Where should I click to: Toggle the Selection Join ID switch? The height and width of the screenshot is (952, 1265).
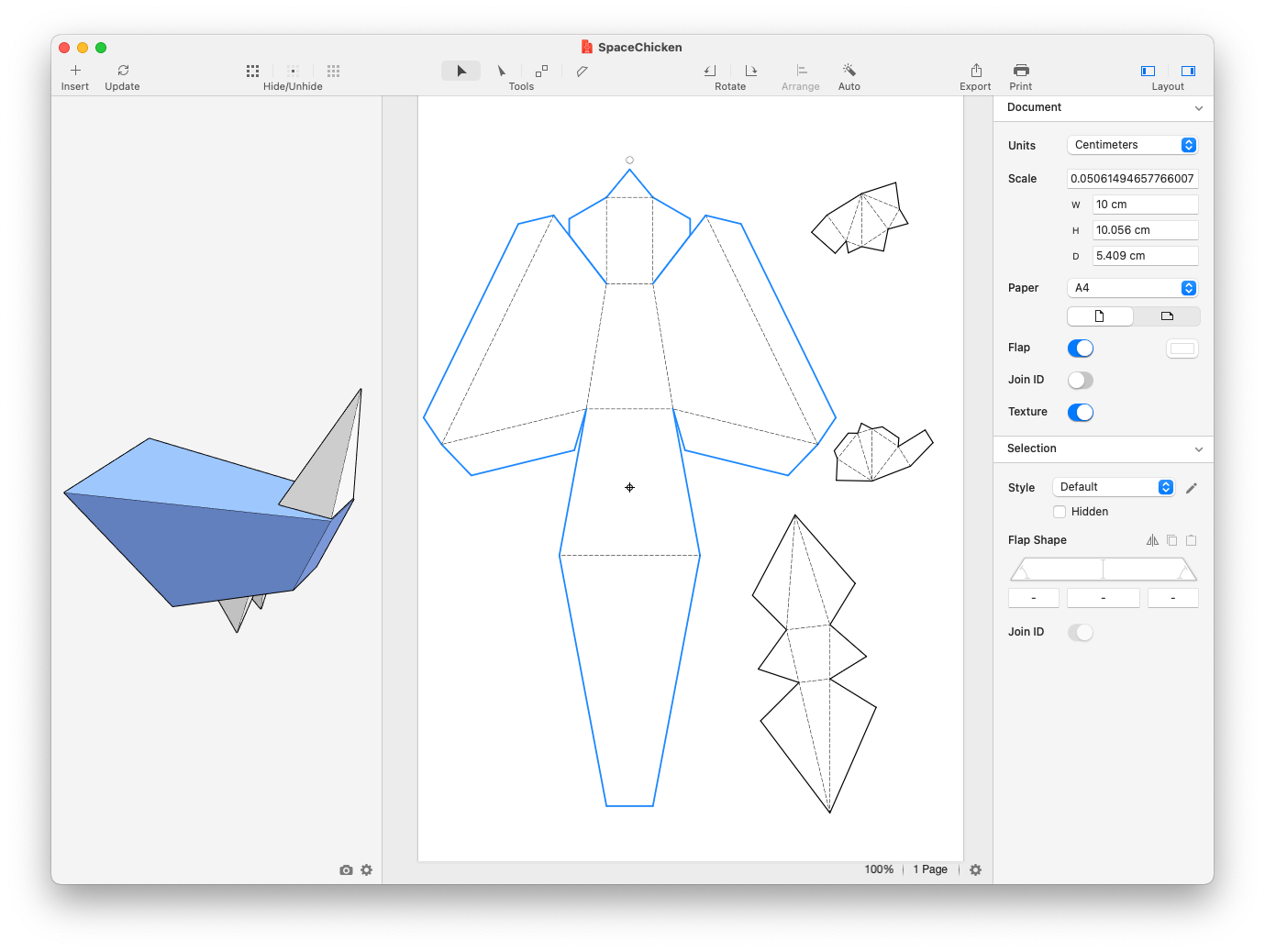(1081, 633)
